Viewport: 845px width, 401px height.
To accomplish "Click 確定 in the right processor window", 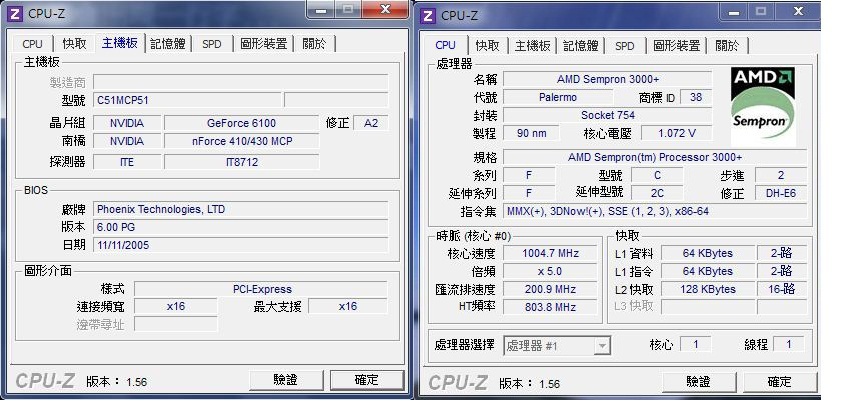I will coord(779,382).
